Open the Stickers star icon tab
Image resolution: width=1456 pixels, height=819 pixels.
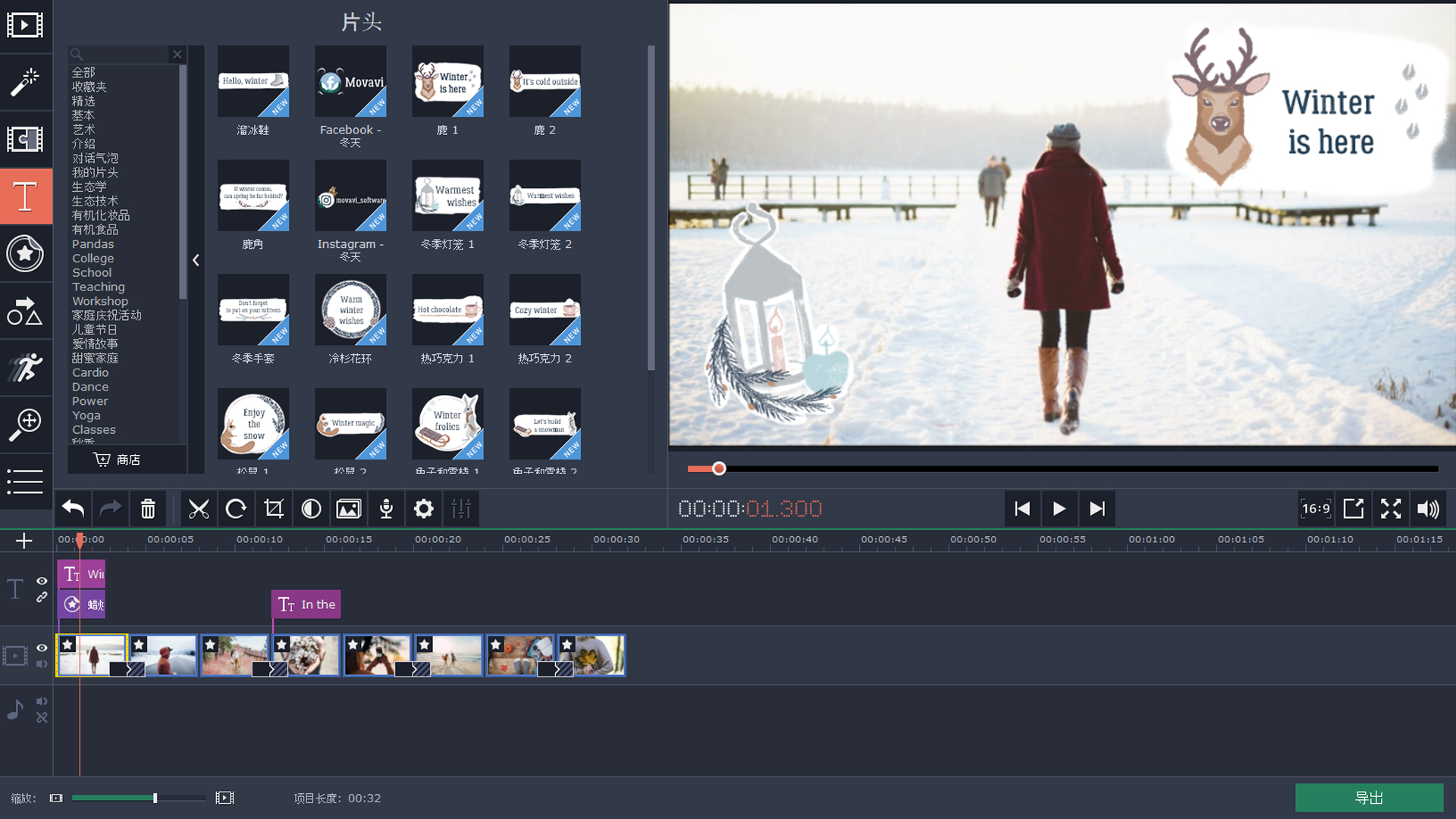[25, 253]
